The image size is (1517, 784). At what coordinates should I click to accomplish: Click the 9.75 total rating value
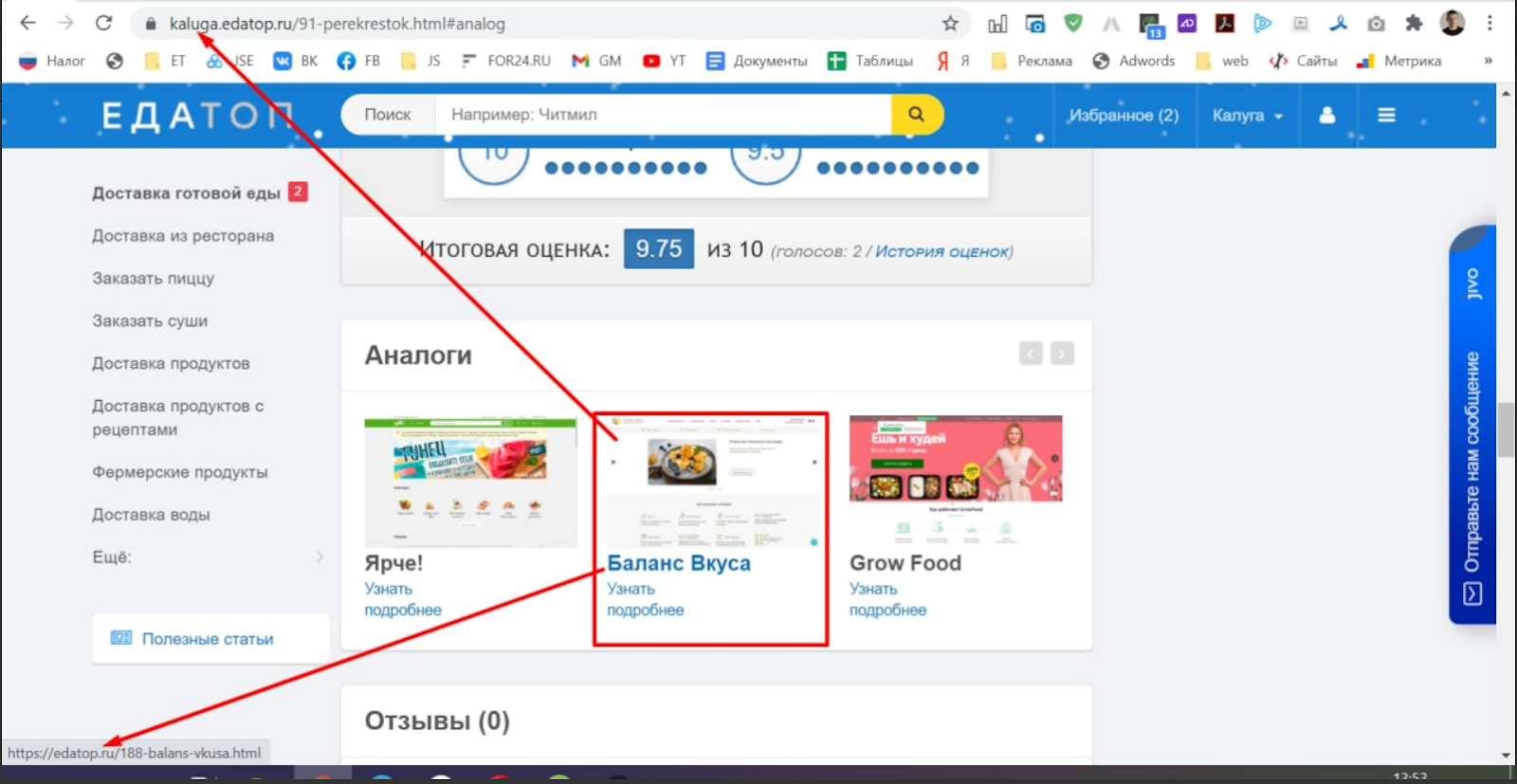659,249
